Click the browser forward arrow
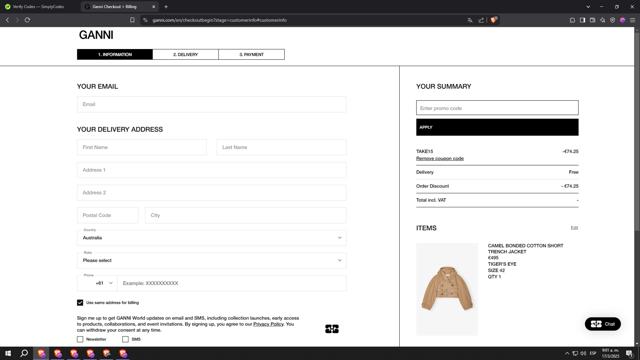640x360 pixels. 17,20
